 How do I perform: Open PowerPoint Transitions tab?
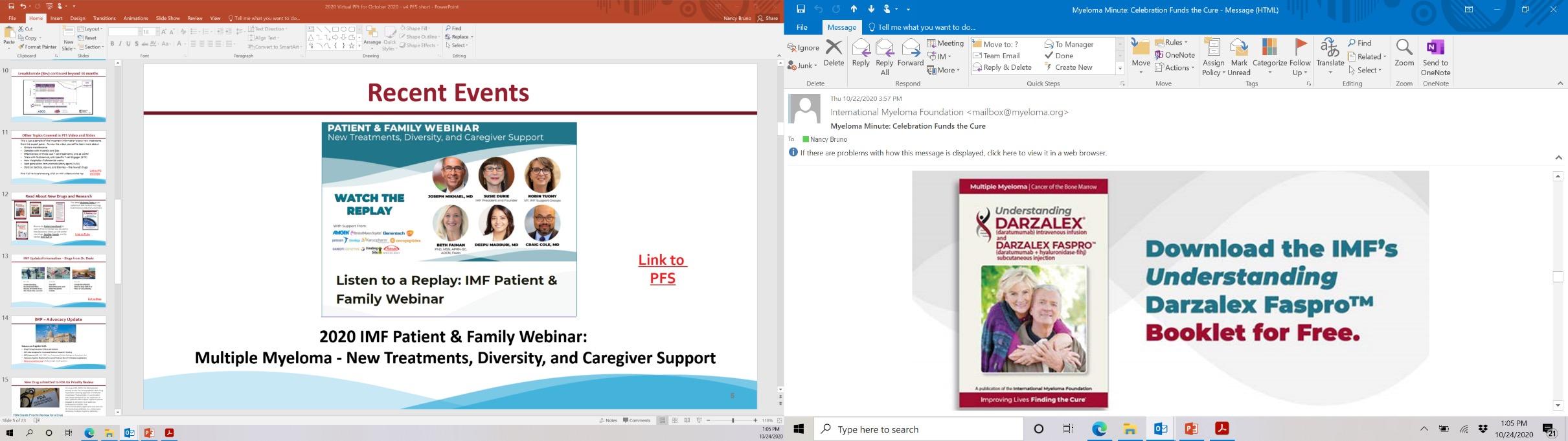pyautogui.click(x=104, y=18)
